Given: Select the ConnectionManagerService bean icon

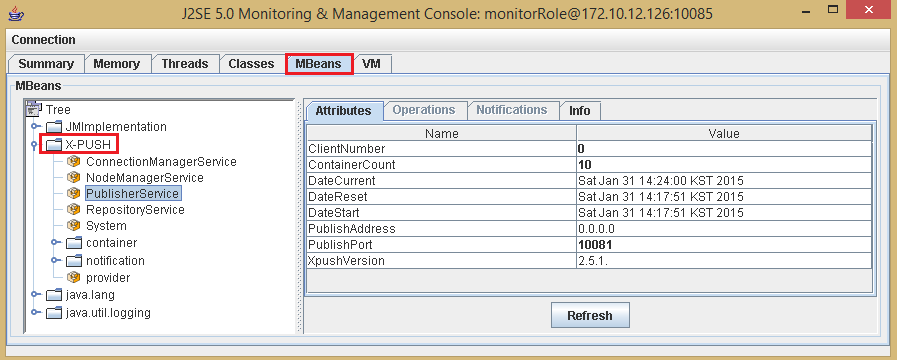Looking at the screenshot, I should pyautogui.click(x=73, y=161).
